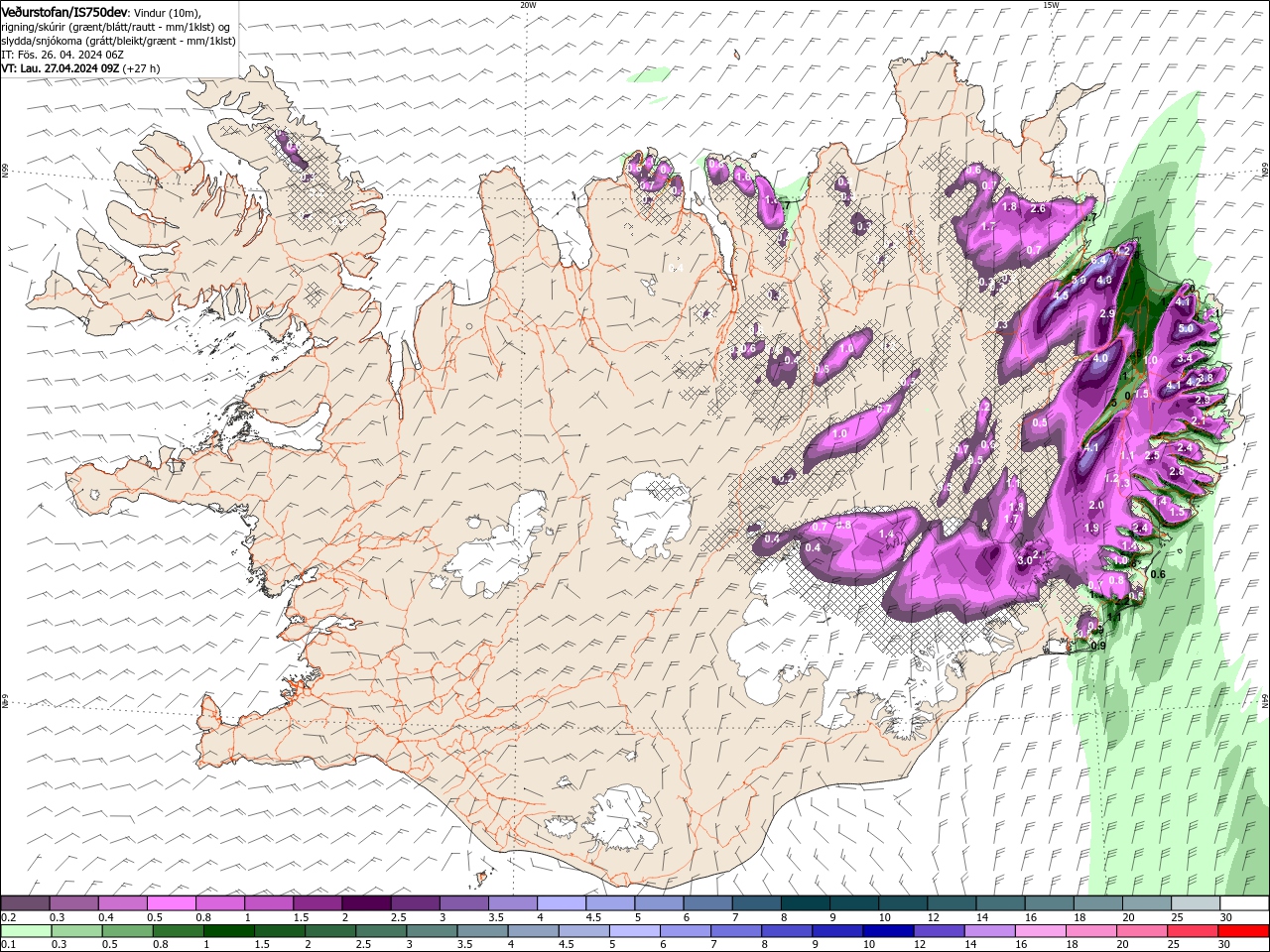
Task: Select the dark purple 2 mm snow legend swatch
Action: coord(365,903)
